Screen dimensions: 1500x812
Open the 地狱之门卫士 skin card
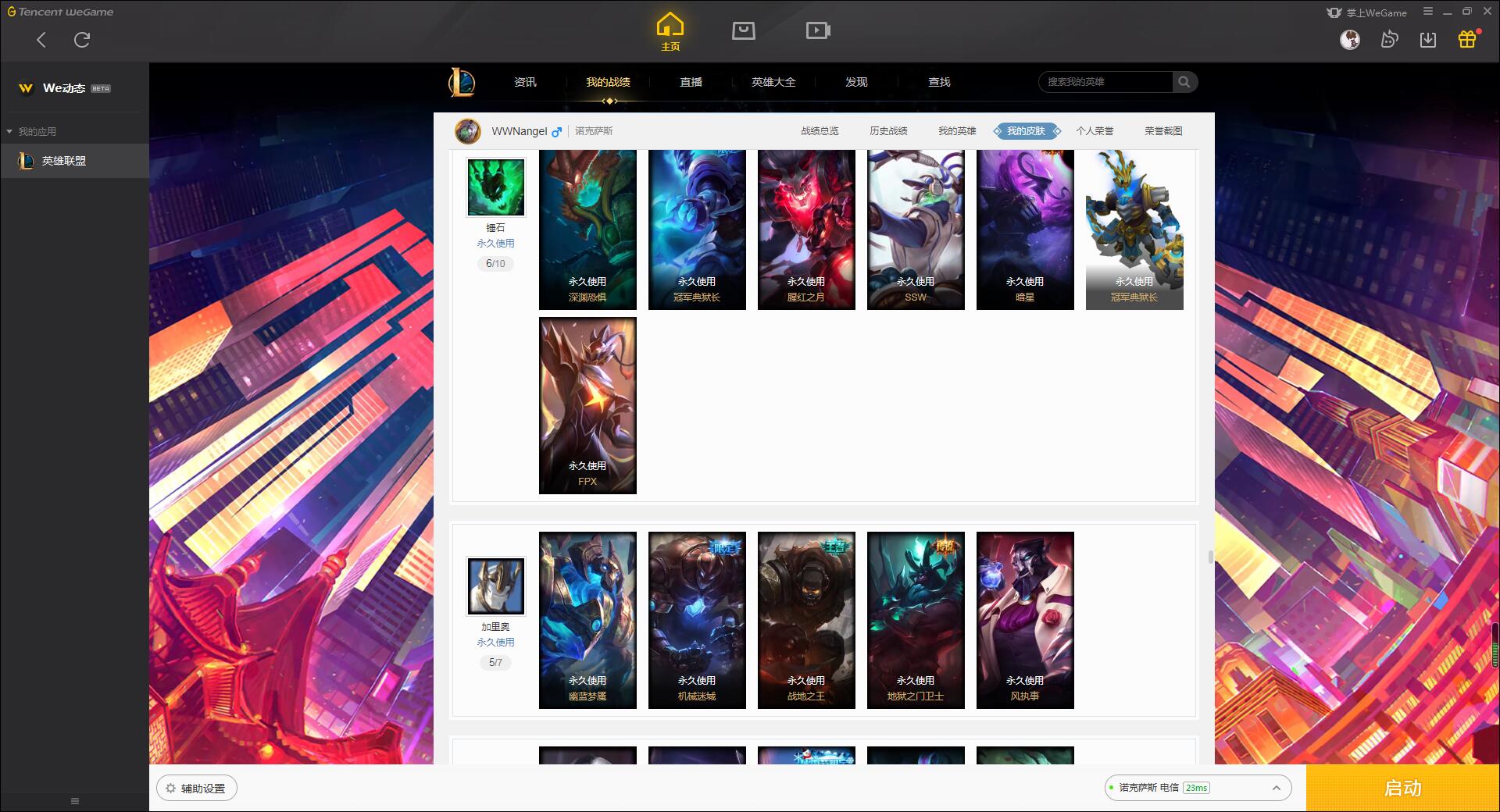pyautogui.click(x=916, y=620)
